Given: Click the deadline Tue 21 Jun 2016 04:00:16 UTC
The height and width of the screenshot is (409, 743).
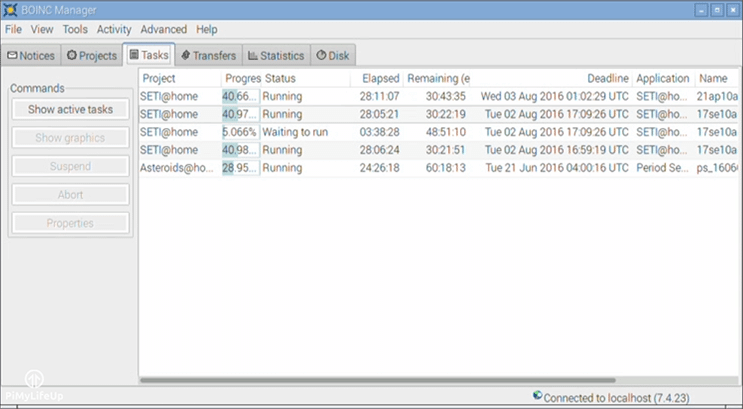Looking at the screenshot, I should click(557, 168).
